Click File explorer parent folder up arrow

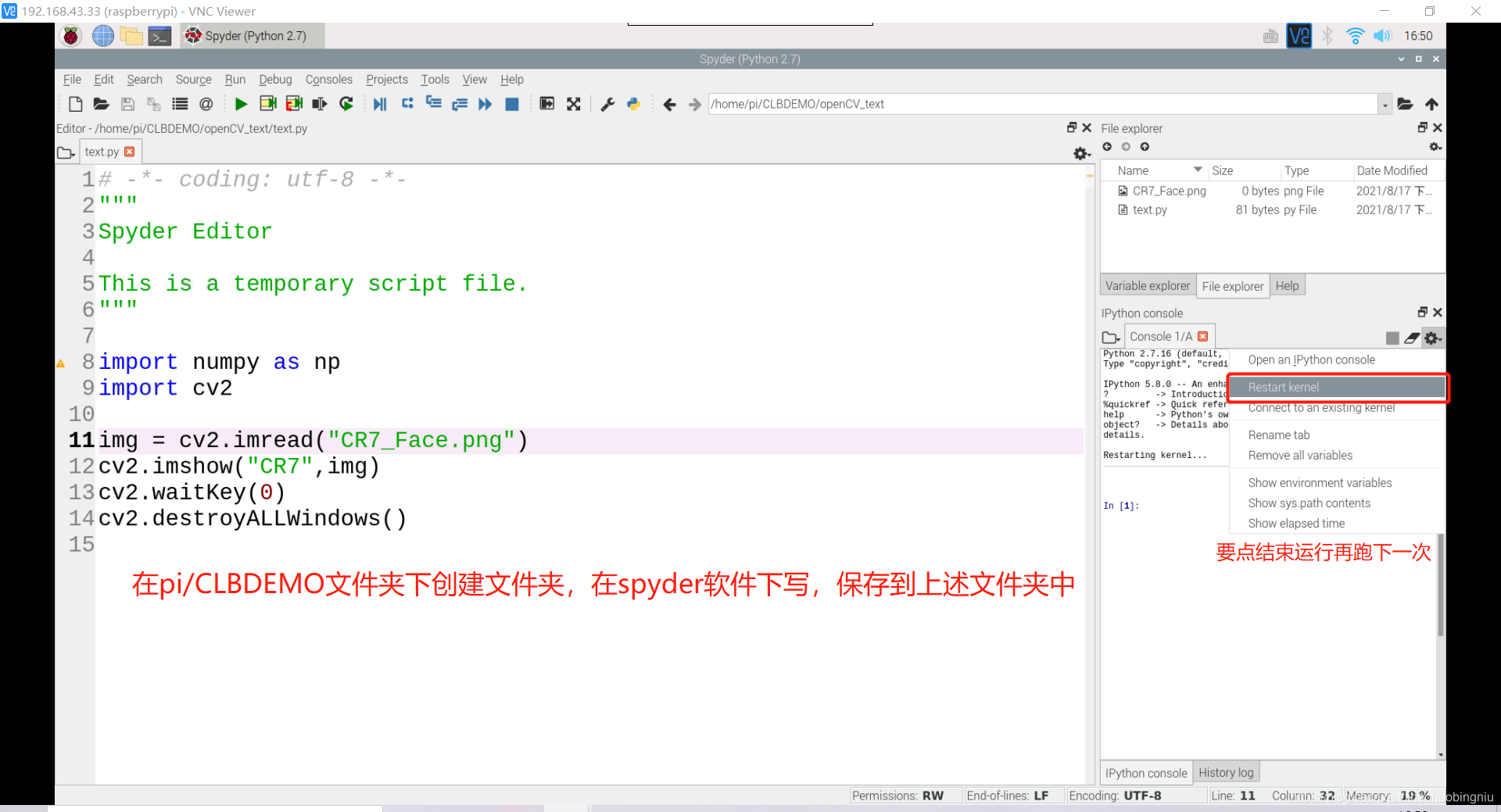pyautogui.click(x=1145, y=147)
